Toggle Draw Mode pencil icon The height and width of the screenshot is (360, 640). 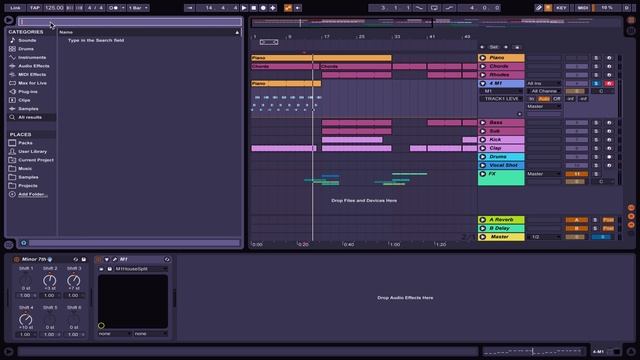click(539, 8)
